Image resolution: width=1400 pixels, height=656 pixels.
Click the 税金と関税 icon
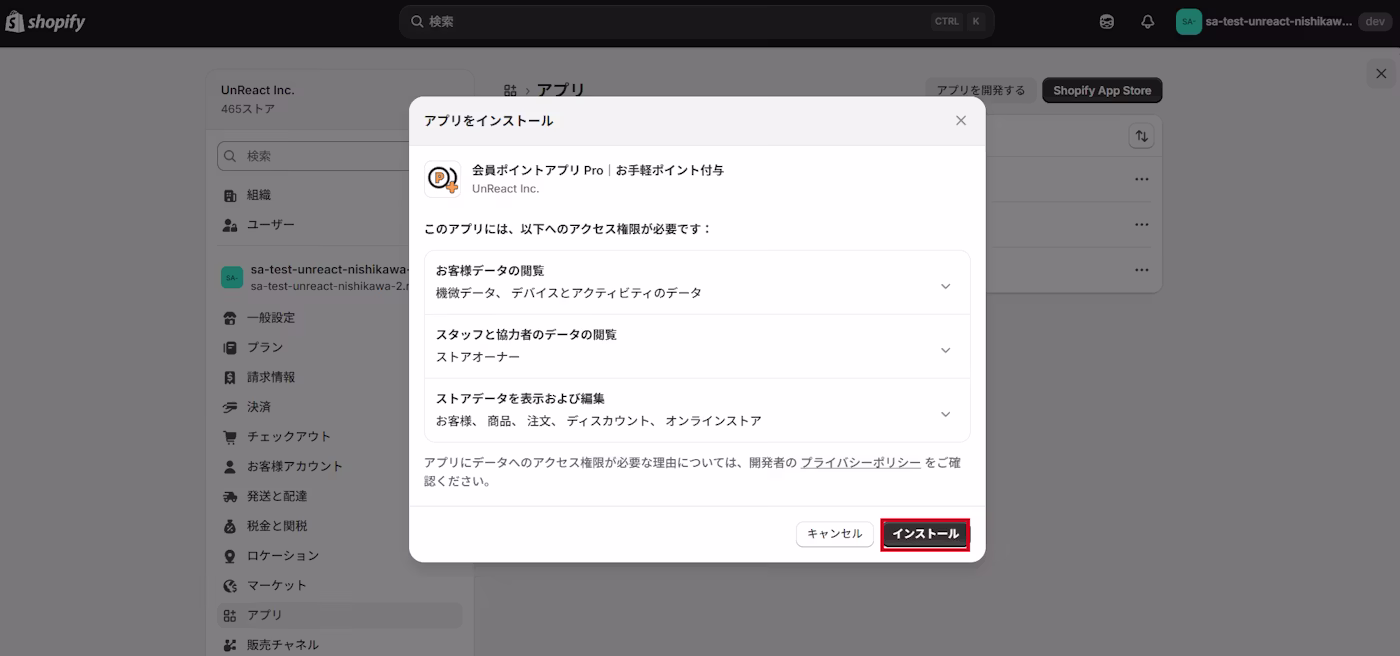[x=230, y=526]
